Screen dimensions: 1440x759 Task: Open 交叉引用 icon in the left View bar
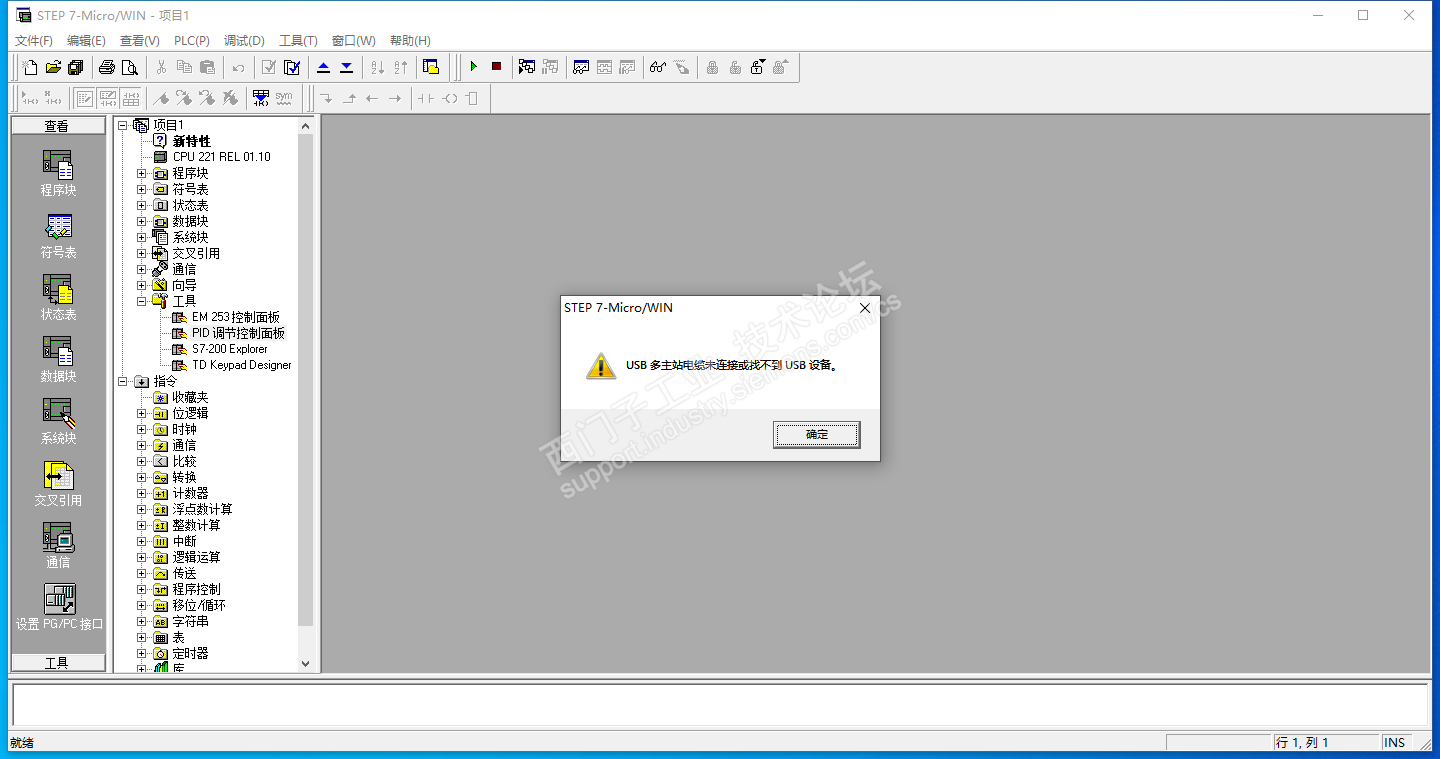[58, 483]
